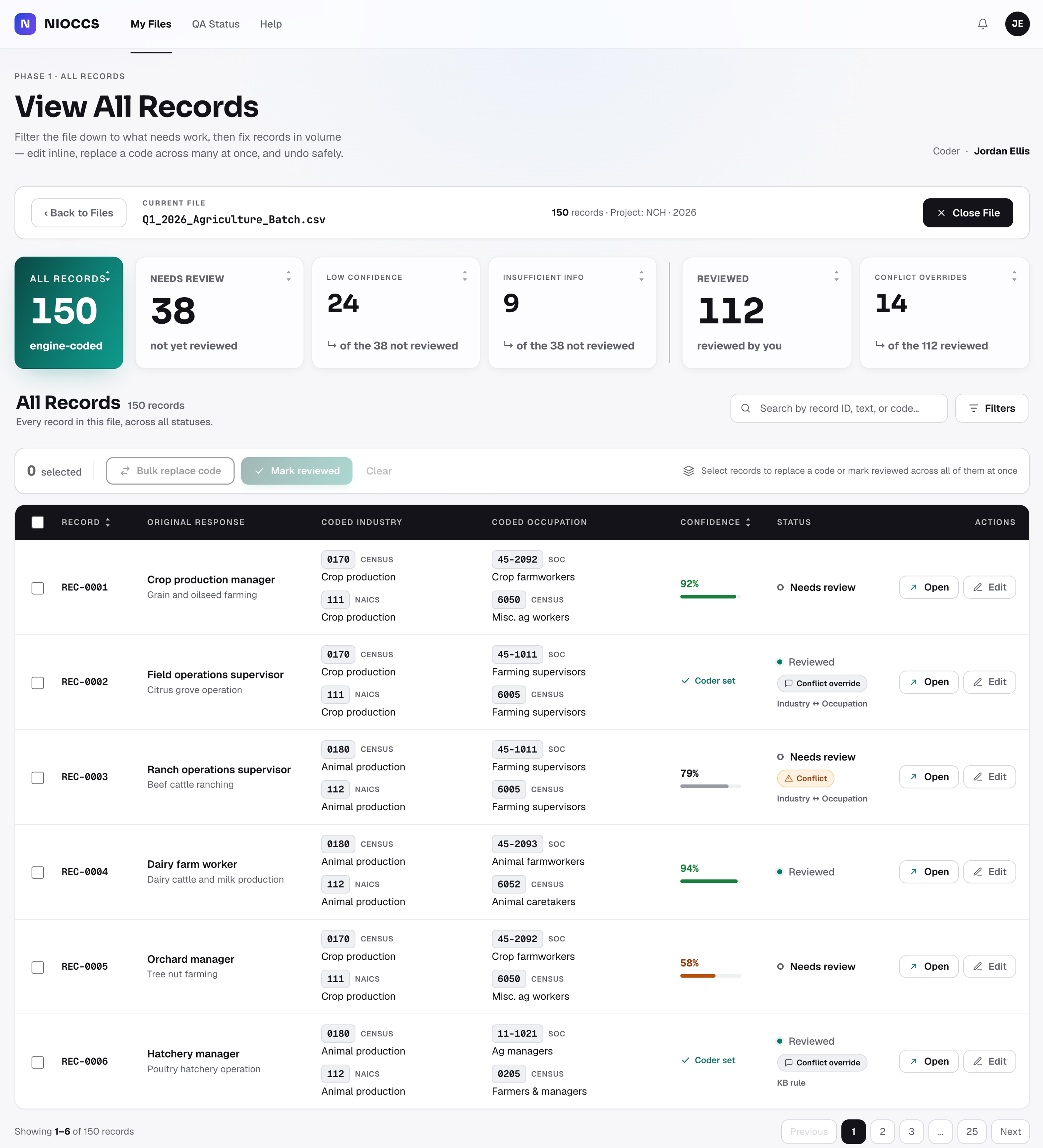Go to the QA Status tab

(x=215, y=24)
